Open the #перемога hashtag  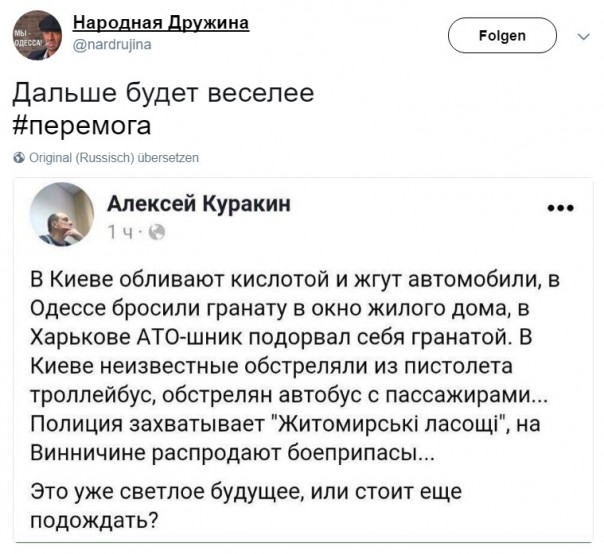pos(82,127)
